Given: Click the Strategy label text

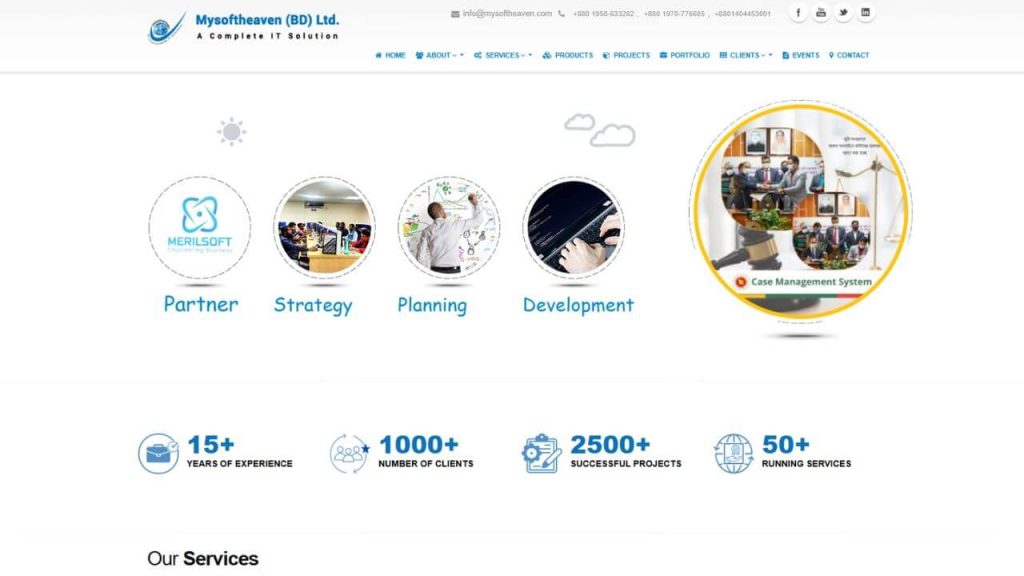Looking at the screenshot, I should point(313,305).
